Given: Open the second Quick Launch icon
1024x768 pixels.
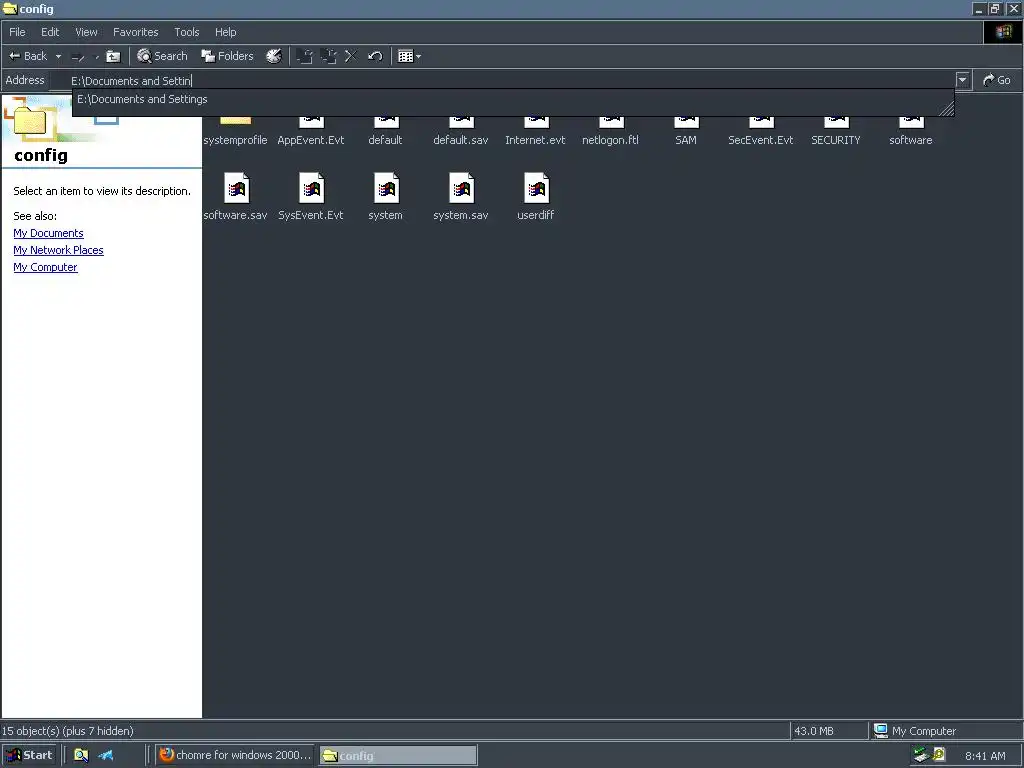Looking at the screenshot, I should 106,755.
